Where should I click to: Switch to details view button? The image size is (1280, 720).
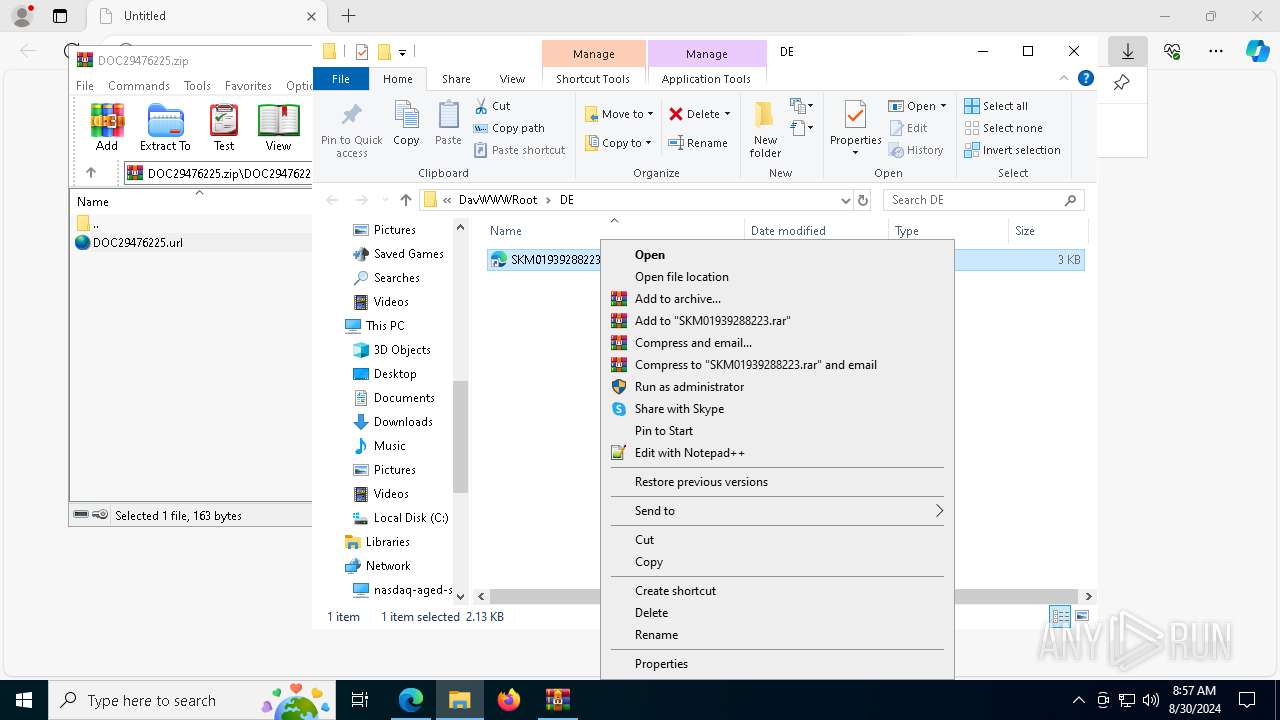coord(1060,616)
